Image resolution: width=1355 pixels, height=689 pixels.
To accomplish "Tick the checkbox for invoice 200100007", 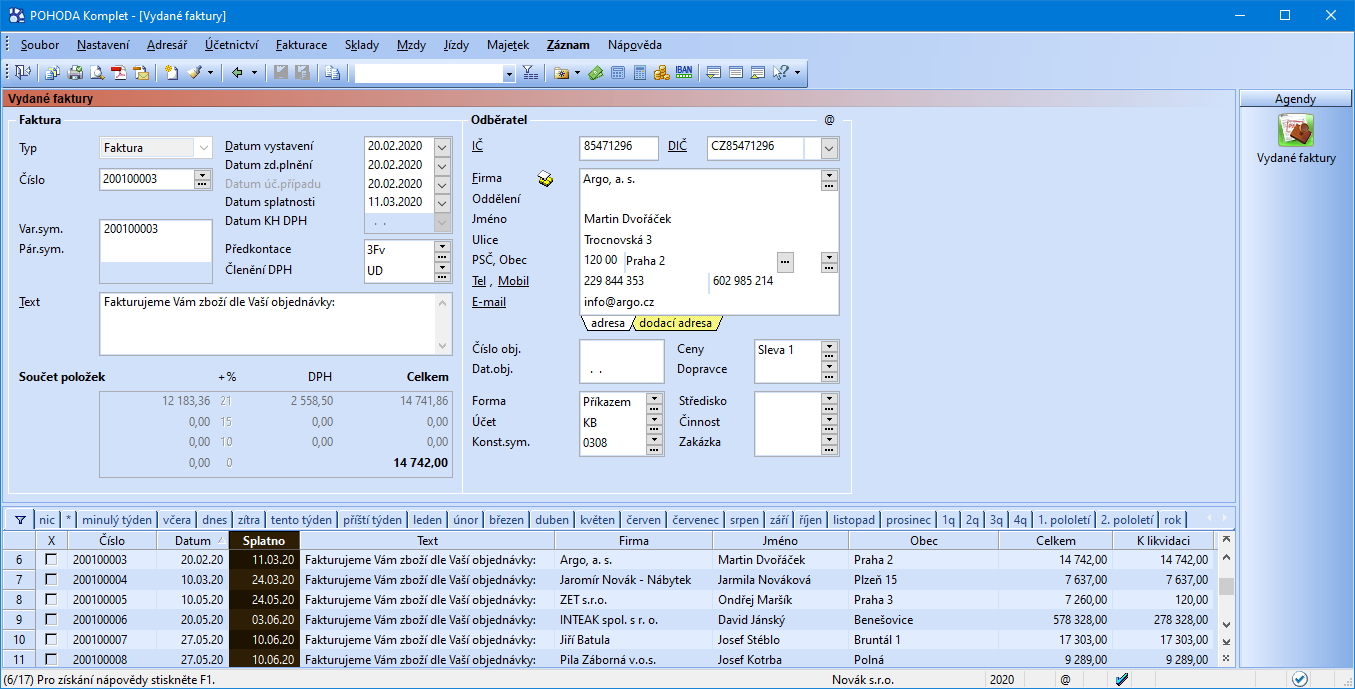I will [51, 640].
